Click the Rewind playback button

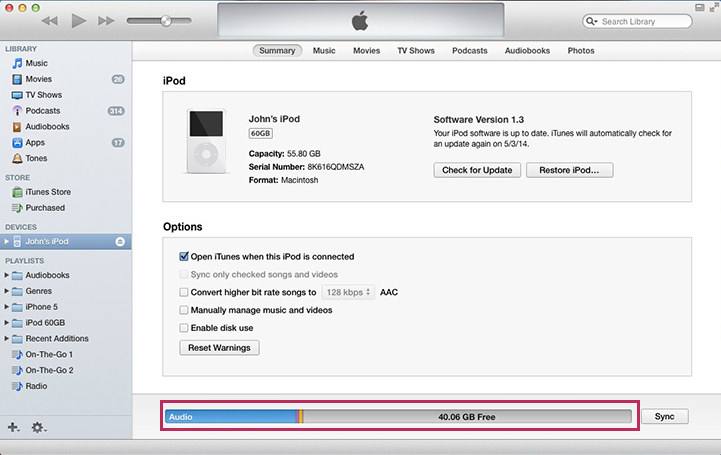tap(50, 21)
